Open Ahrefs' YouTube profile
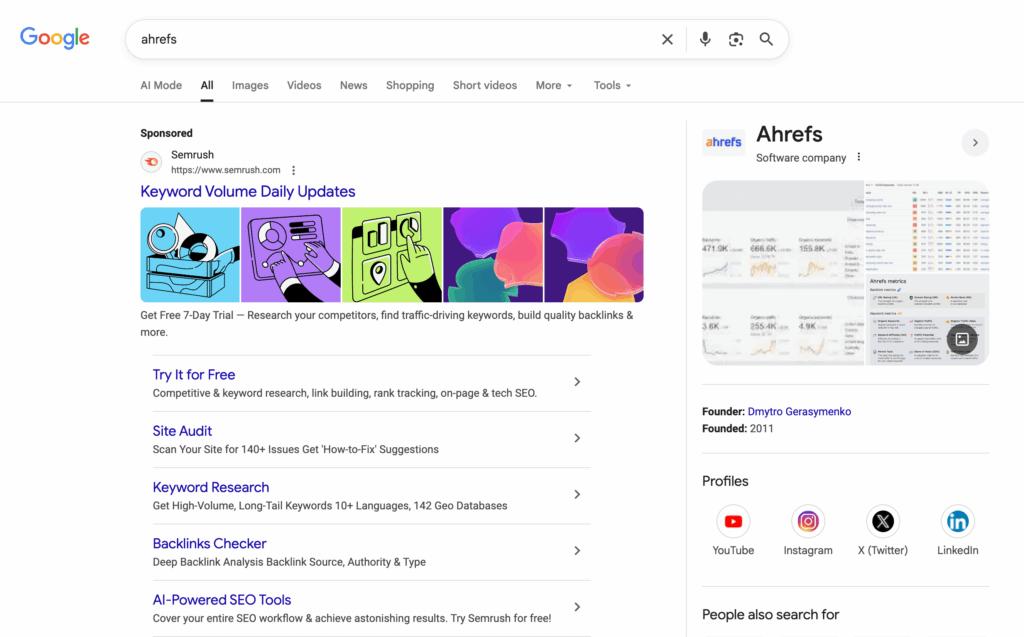The image size is (1024, 637). [733, 521]
